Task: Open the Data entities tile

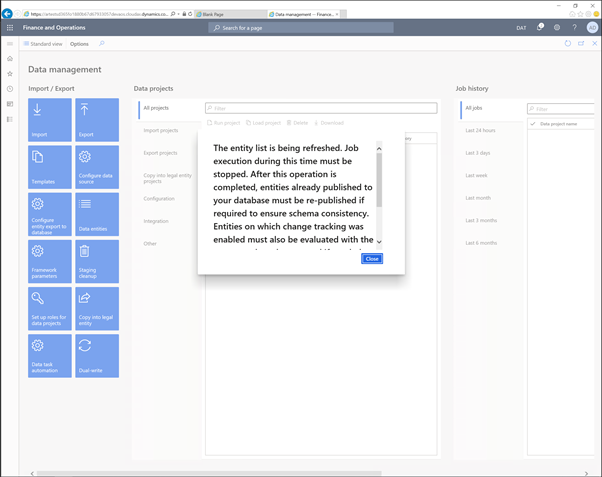Action: [x=97, y=214]
